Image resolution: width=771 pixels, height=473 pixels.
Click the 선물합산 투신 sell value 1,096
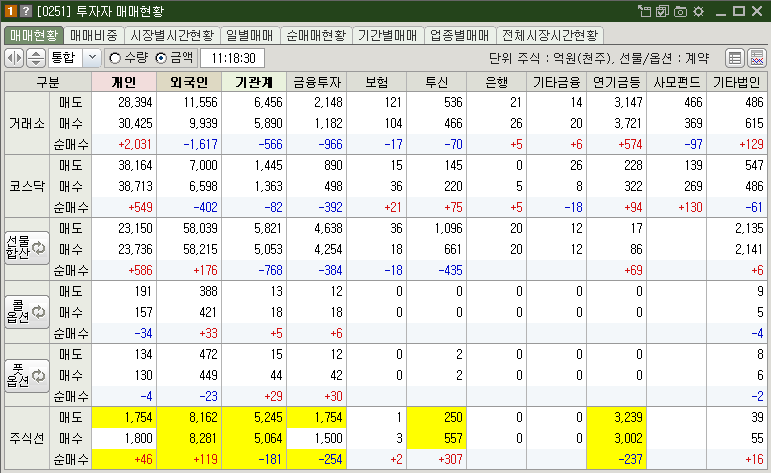pos(448,228)
